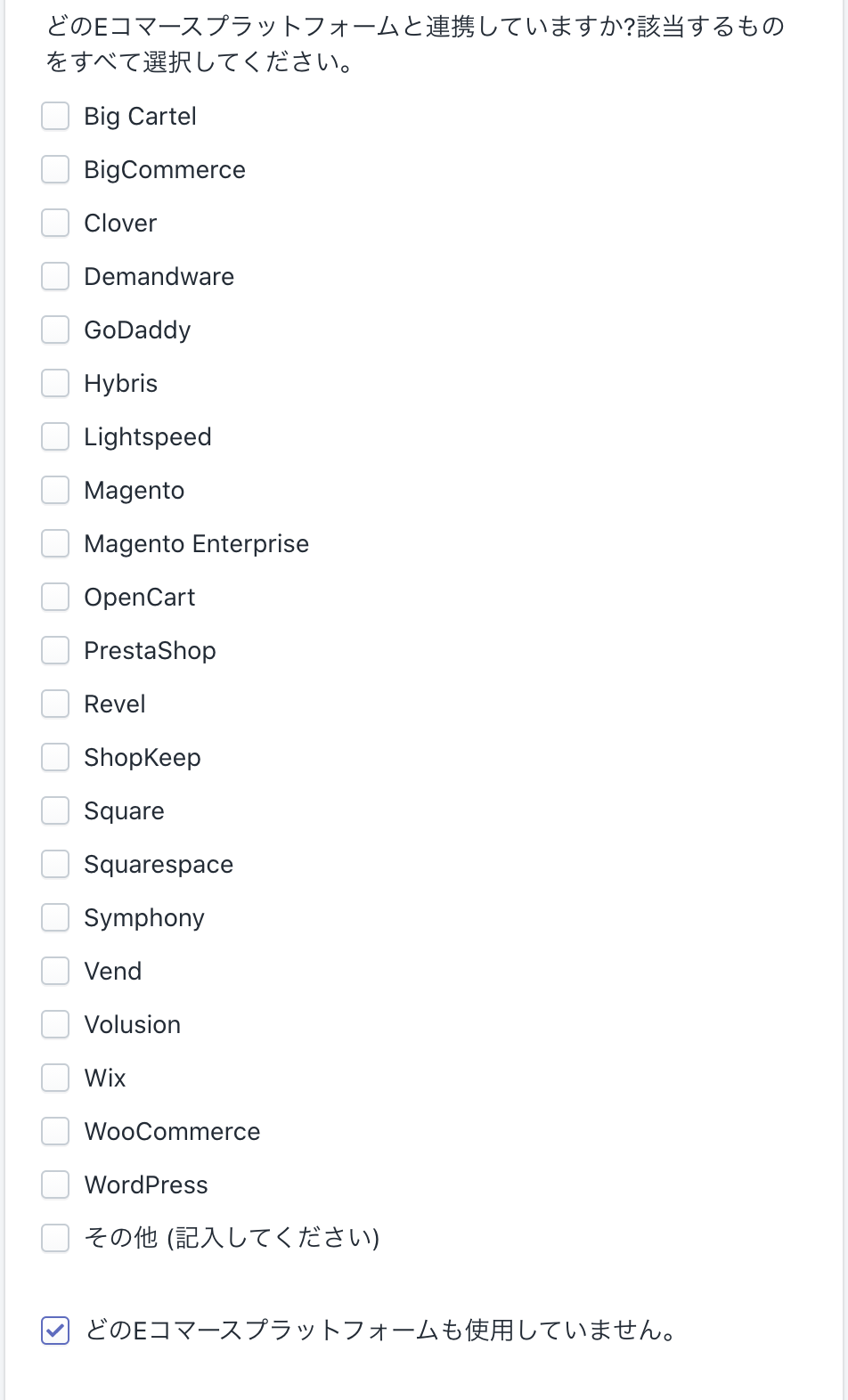This screenshot has height=1400, width=848.
Task: Enable the Volusion checkbox
Action: coord(55,1025)
